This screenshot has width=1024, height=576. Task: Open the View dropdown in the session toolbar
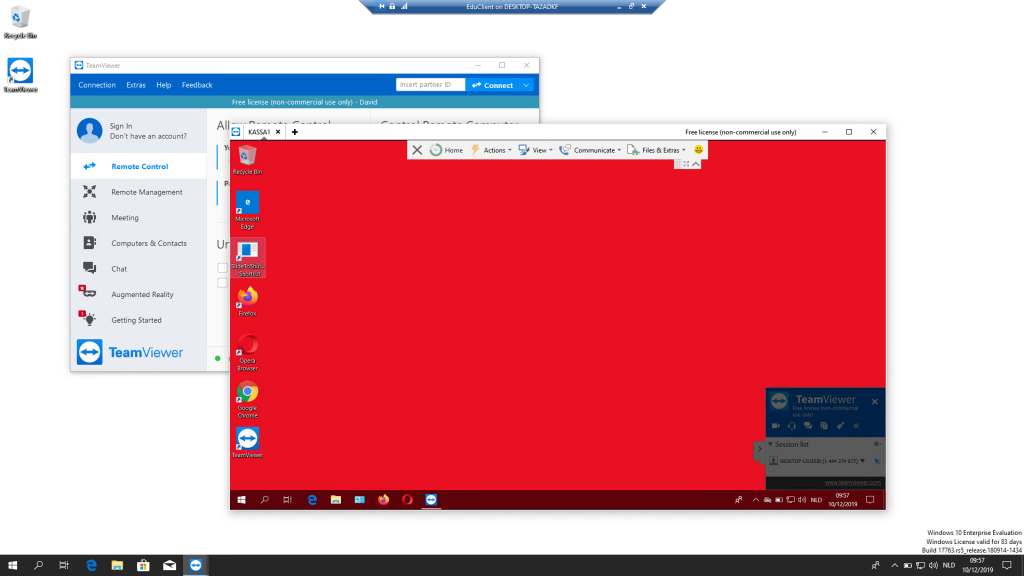pos(536,150)
